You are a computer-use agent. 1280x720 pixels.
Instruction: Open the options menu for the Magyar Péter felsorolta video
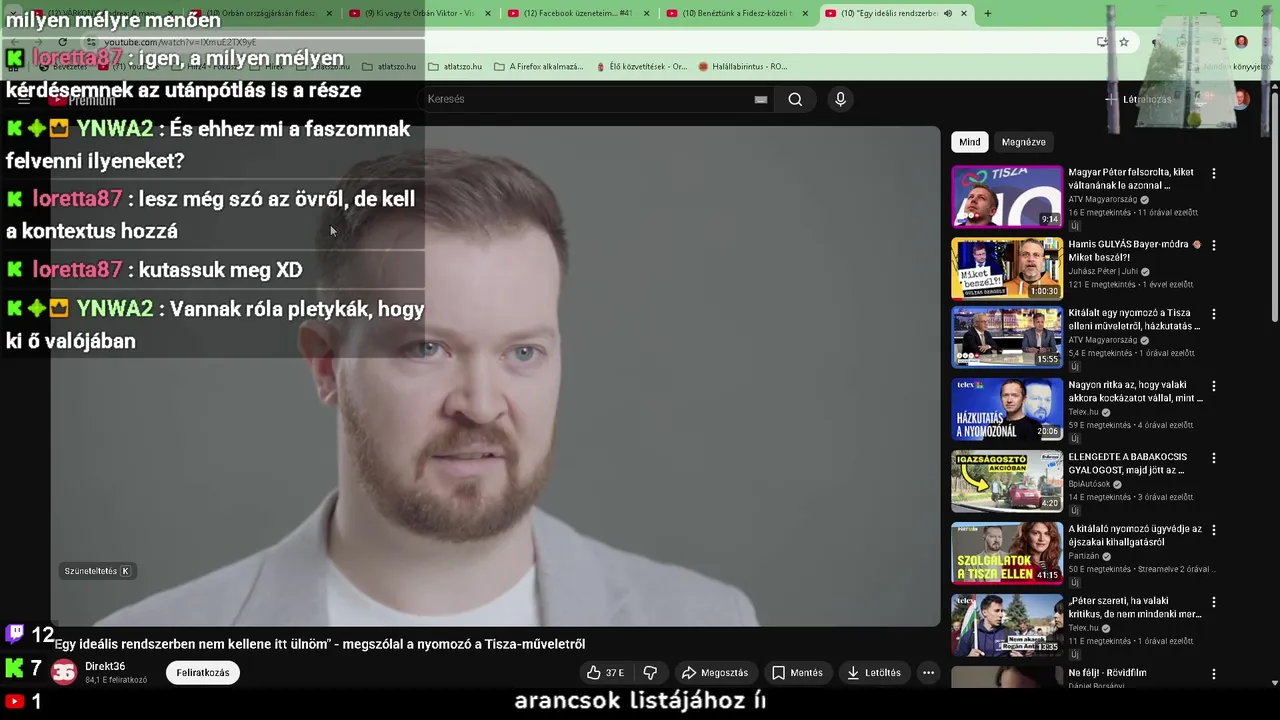1214,174
